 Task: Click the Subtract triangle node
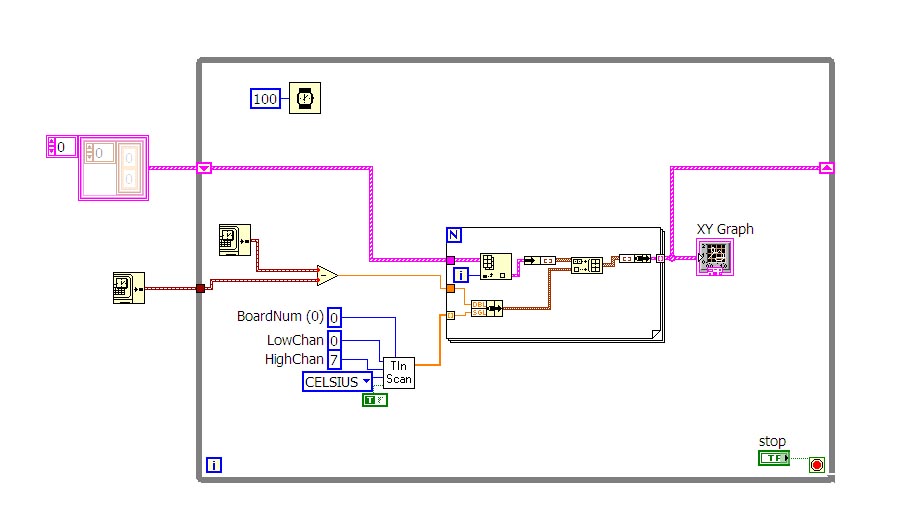[x=327, y=275]
